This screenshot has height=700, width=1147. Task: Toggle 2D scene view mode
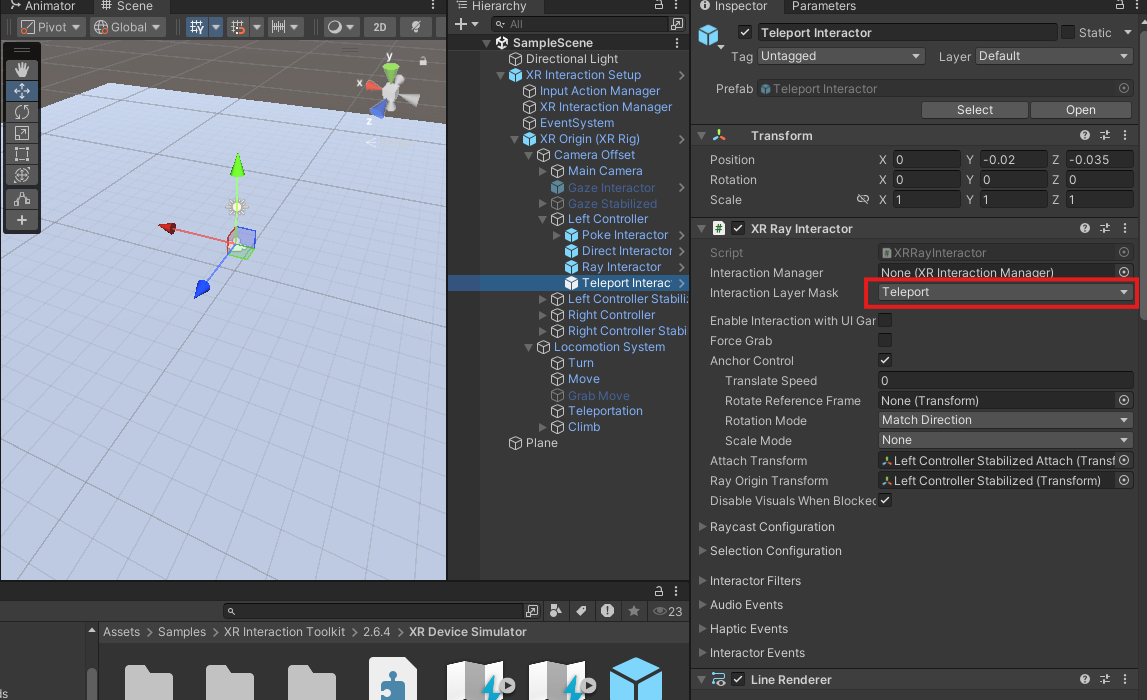tap(380, 27)
